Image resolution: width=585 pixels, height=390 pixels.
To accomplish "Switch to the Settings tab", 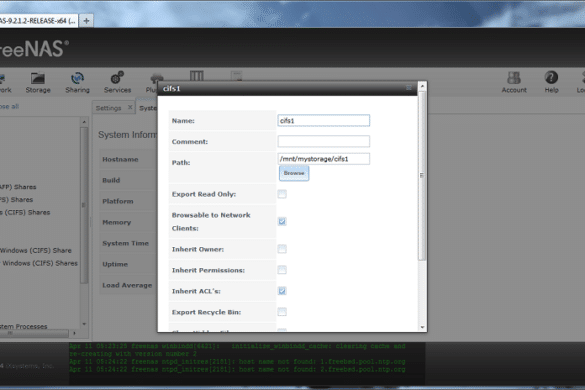I will [109, 108].
